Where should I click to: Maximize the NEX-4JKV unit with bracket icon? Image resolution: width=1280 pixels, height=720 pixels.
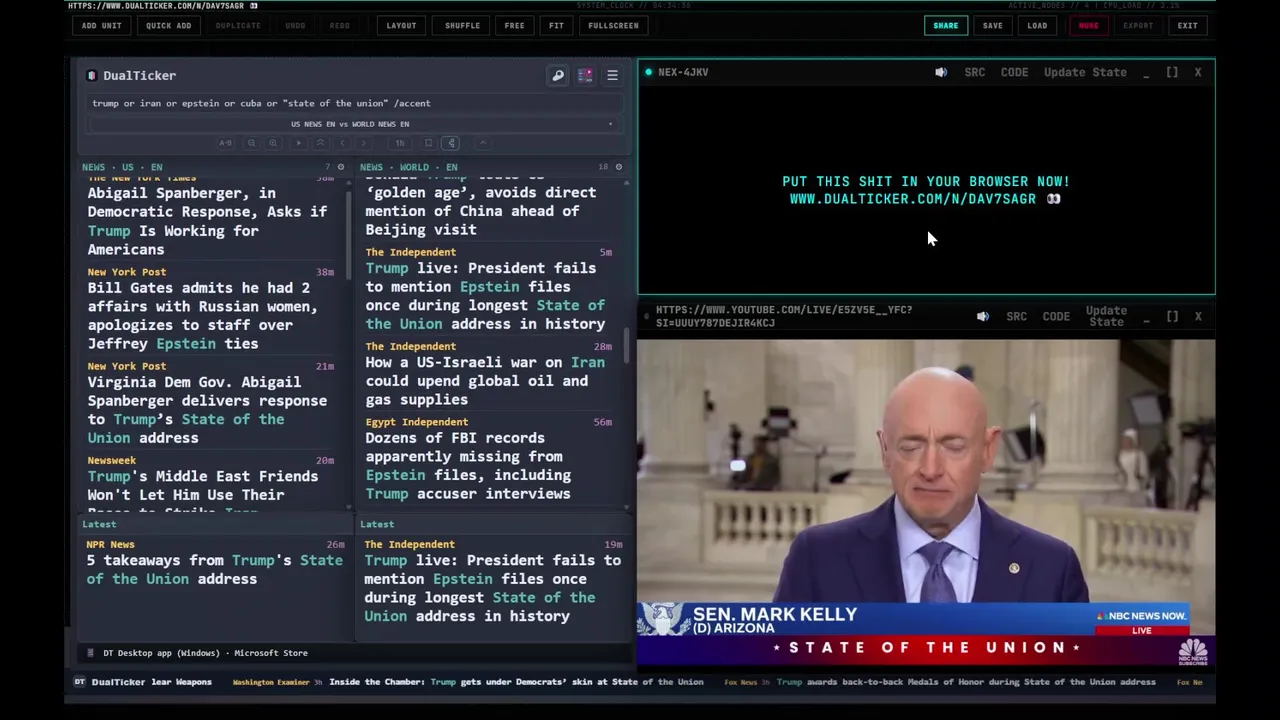[1172, 72]
